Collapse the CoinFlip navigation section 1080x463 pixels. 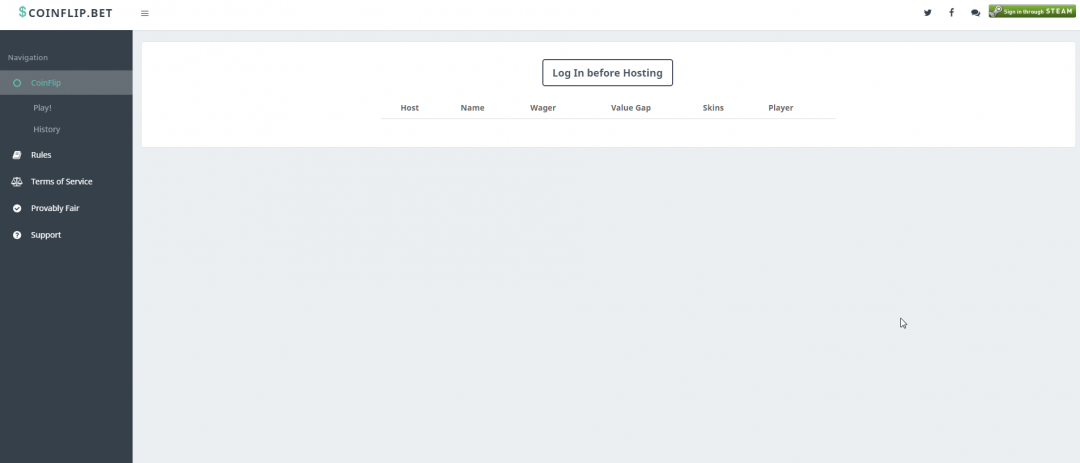pos(45,83)
